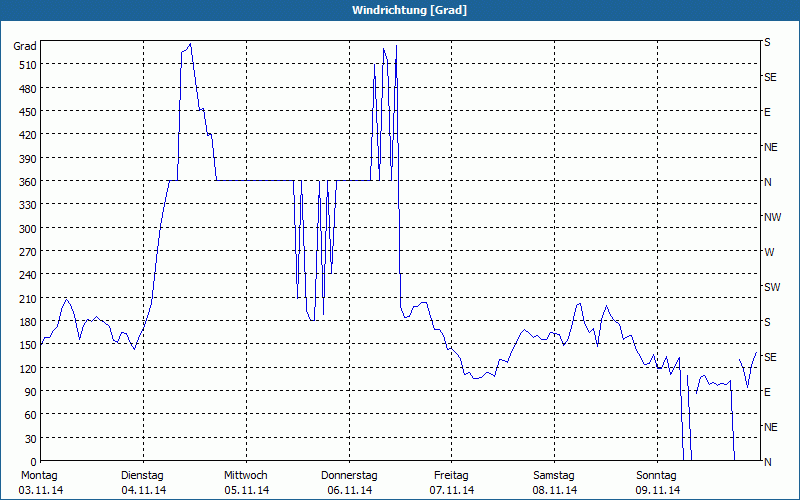
Task: Click the 180 degree axis label
Action: [28, 322]
